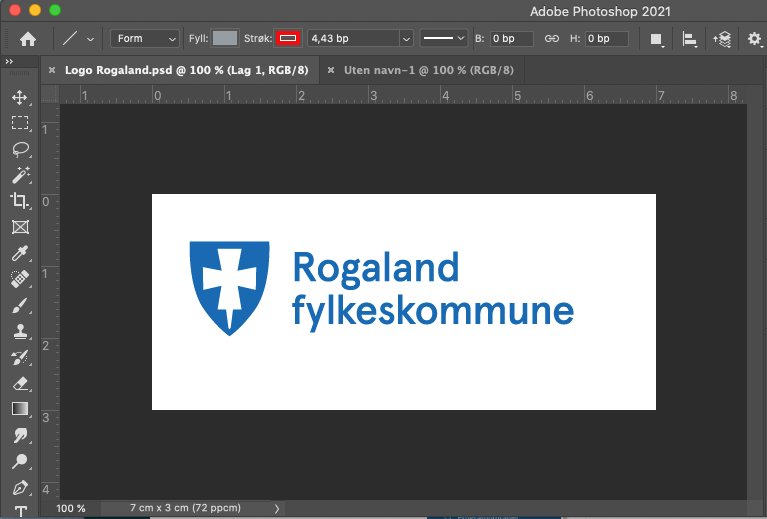Click the H height input field

tap(607, 38)
